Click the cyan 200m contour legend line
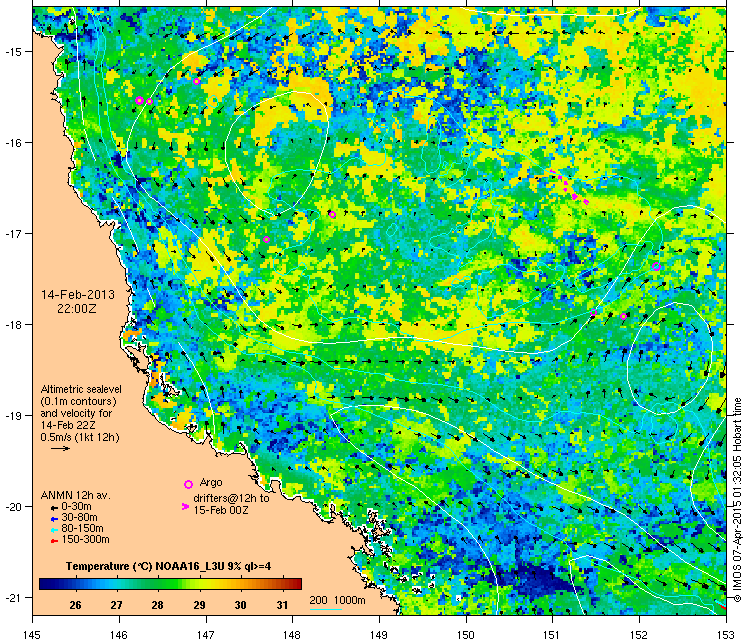Screen dimensions: 750x640 326,609
